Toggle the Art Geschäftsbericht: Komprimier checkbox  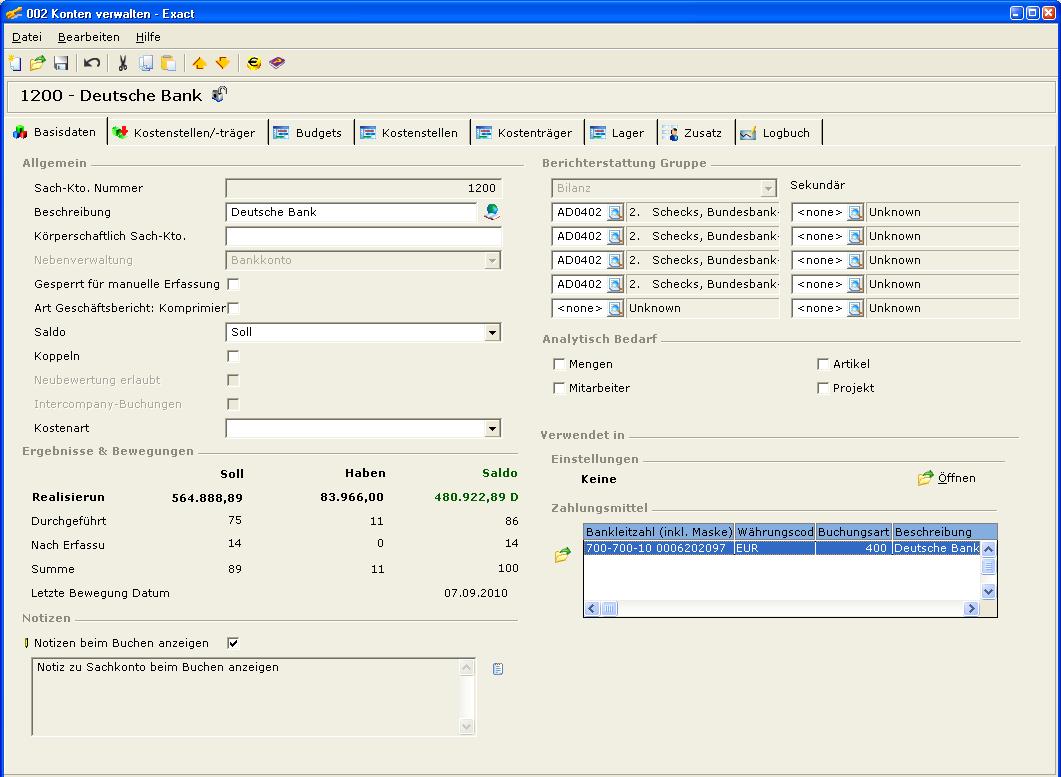[233, 308]
